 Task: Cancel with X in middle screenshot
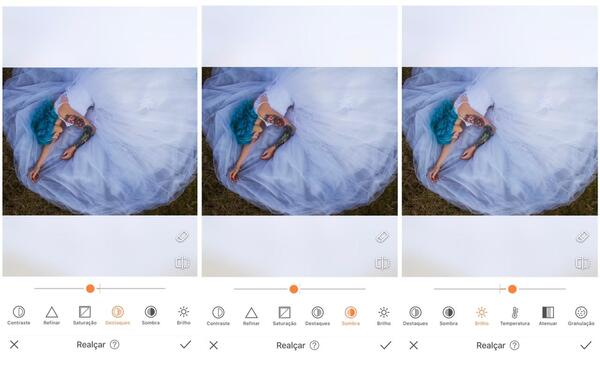pyautogui.click(x=214, y=345)
